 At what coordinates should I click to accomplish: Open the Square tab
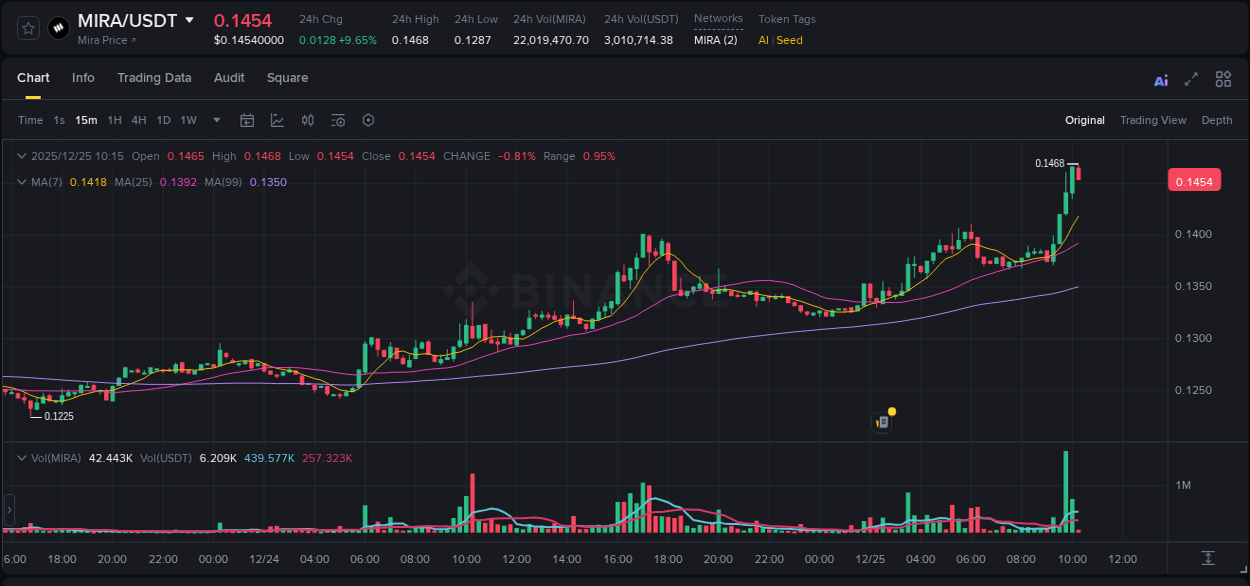(287, 78)
